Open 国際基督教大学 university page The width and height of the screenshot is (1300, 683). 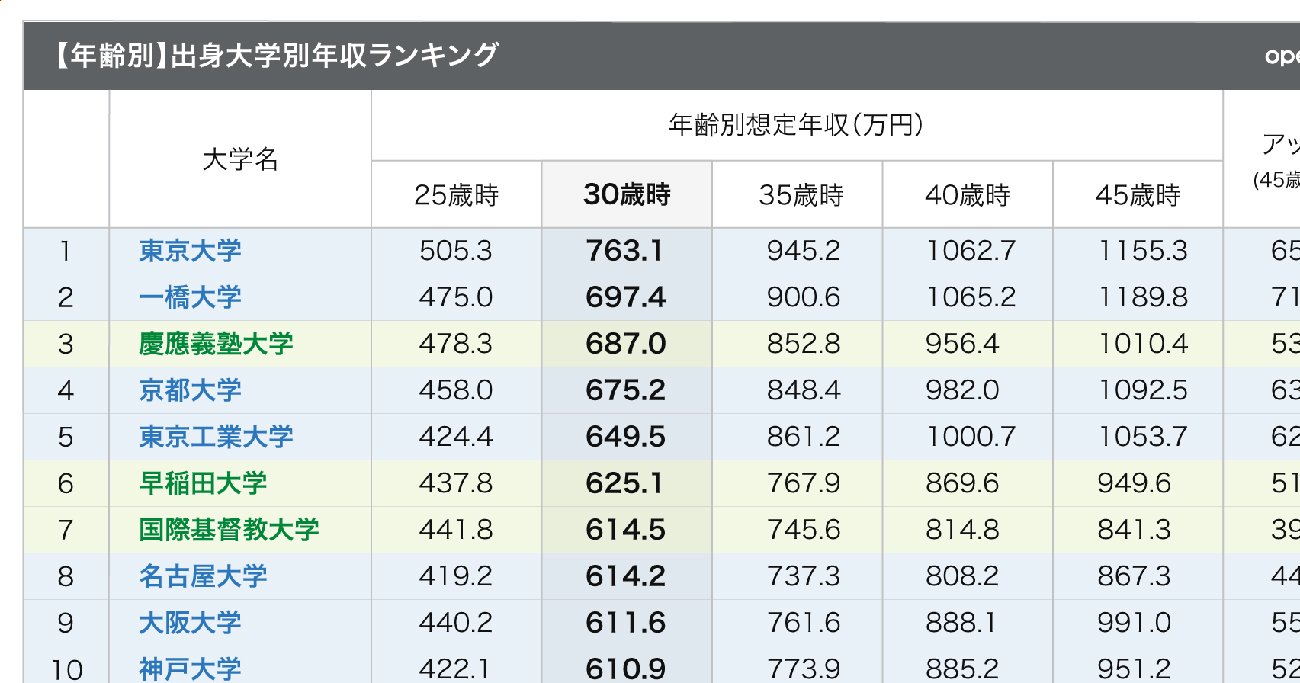coord(229,529)
